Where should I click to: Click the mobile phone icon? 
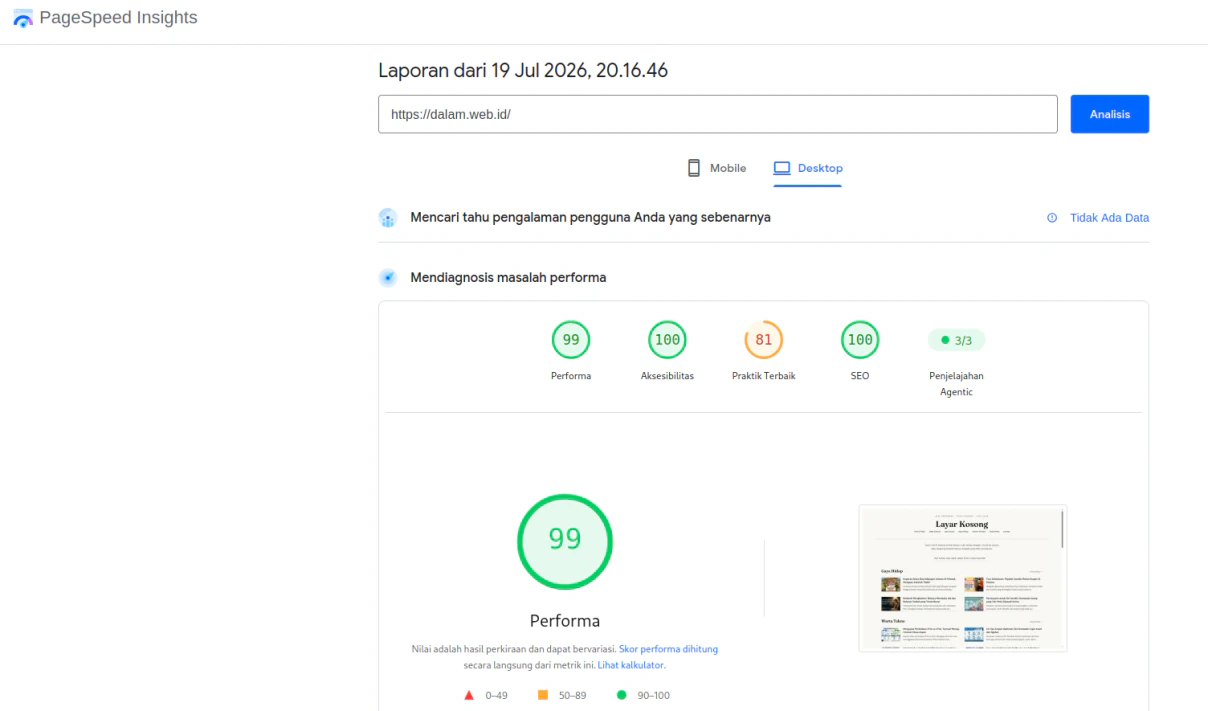pyautogui.click(x=694, y=168)
